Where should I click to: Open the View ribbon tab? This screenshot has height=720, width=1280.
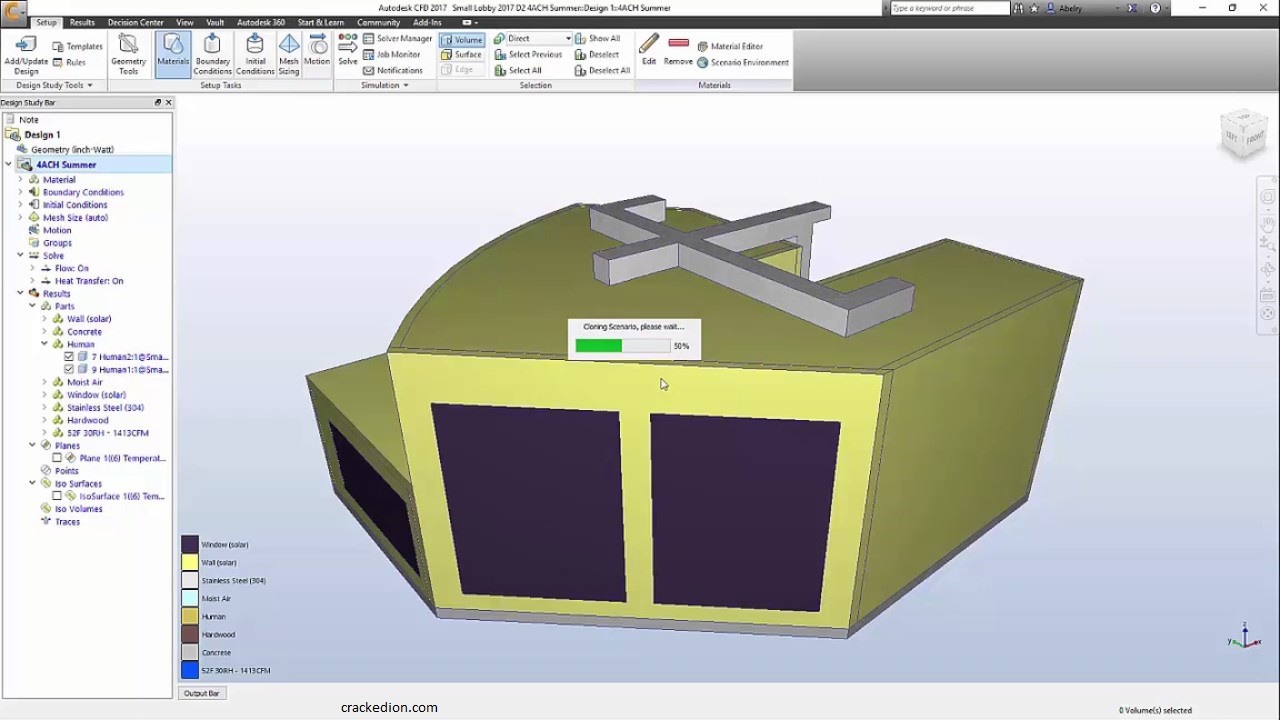[x=185, y=22]
